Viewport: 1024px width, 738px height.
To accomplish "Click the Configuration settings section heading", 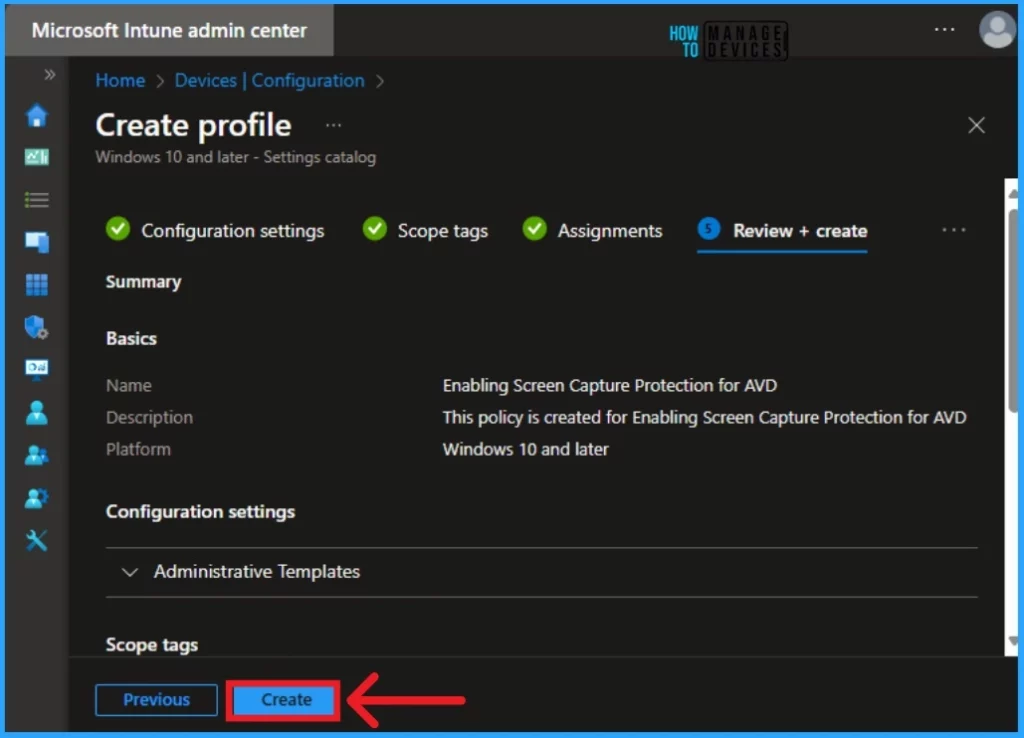I will pyautogui.click(x=200, y=511).
